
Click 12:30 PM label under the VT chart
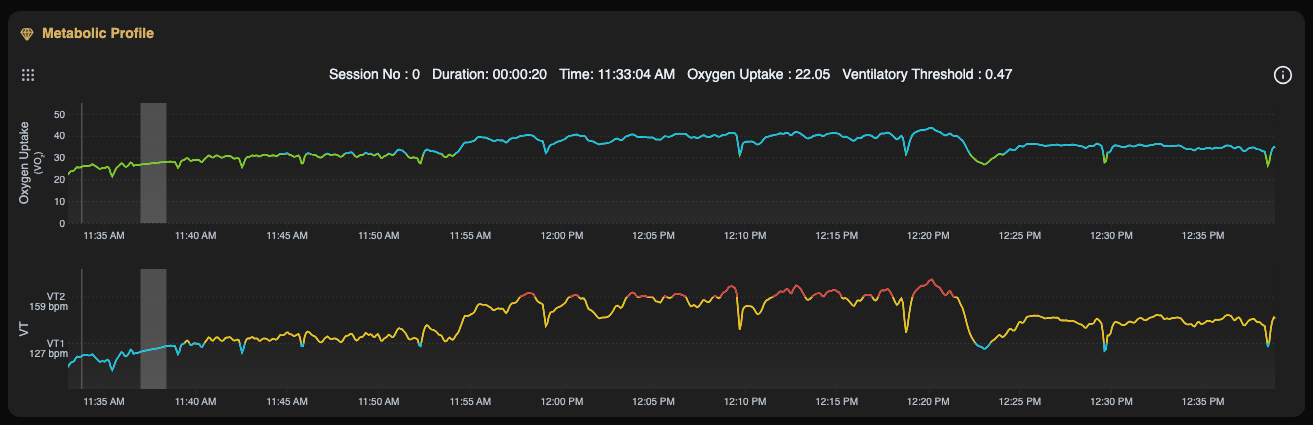1111,401
